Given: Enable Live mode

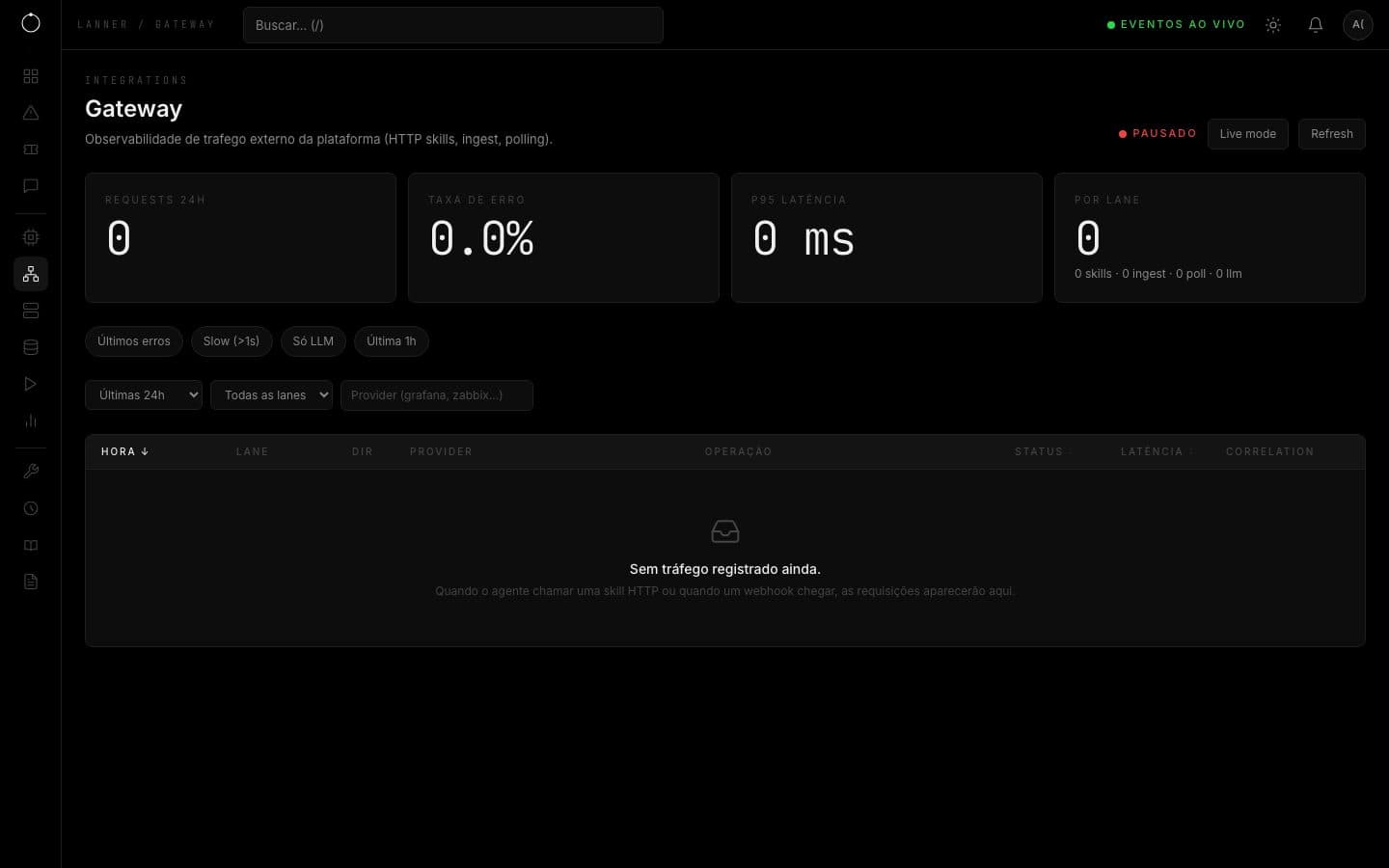Looking at the screenshot, I should [x=1247, y=134].
